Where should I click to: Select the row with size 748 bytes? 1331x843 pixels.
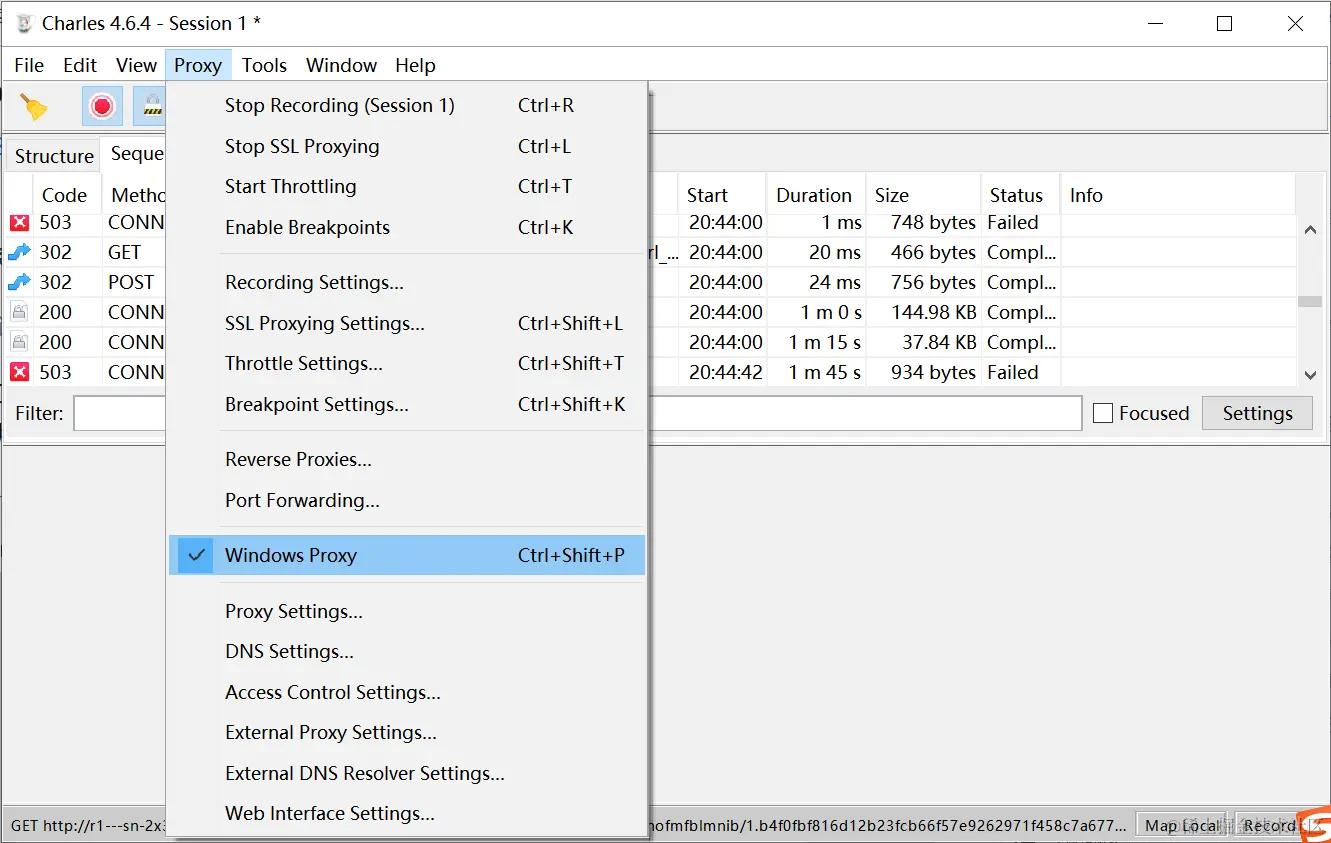point(650,222)
